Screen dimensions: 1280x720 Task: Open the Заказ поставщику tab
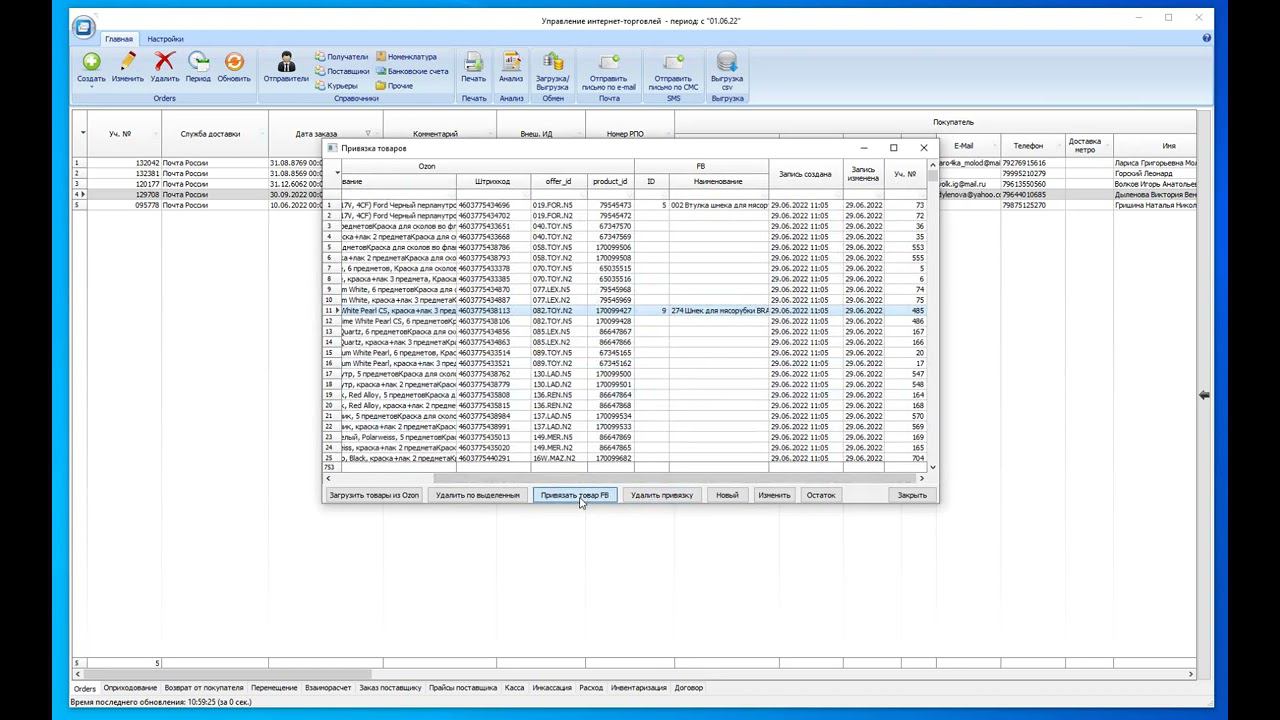pyautogui.click(x=390, y=688)
